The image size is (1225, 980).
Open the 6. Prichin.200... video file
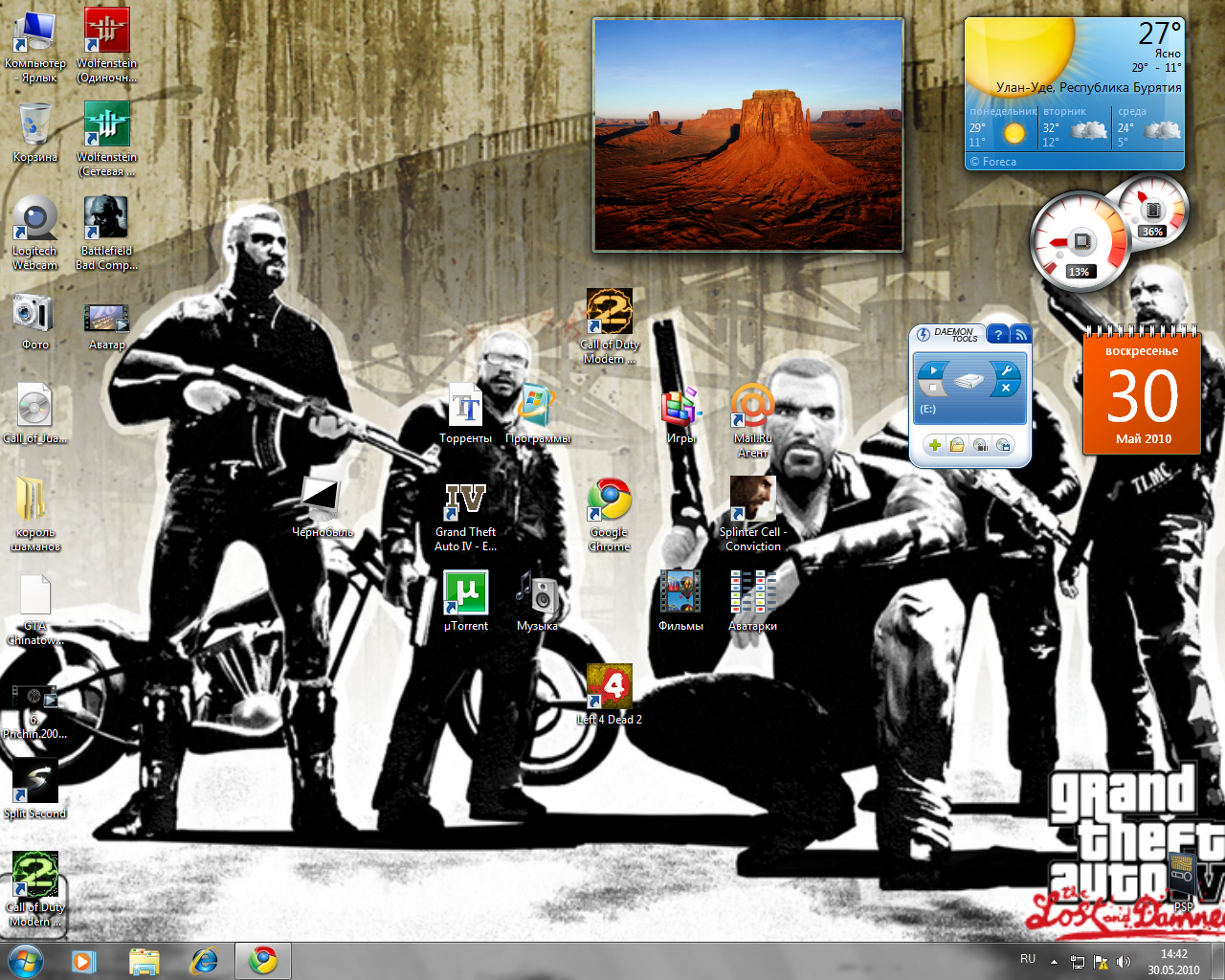click(35, 710)
